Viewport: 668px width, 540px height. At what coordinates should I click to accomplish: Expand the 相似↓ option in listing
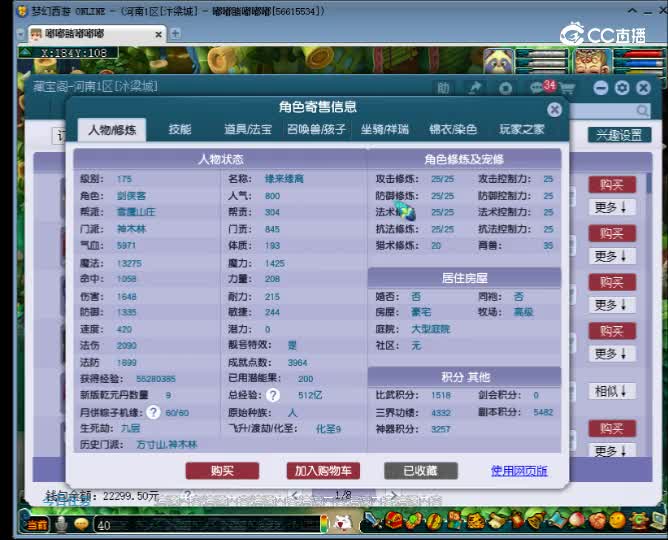[x=612, y=391]
